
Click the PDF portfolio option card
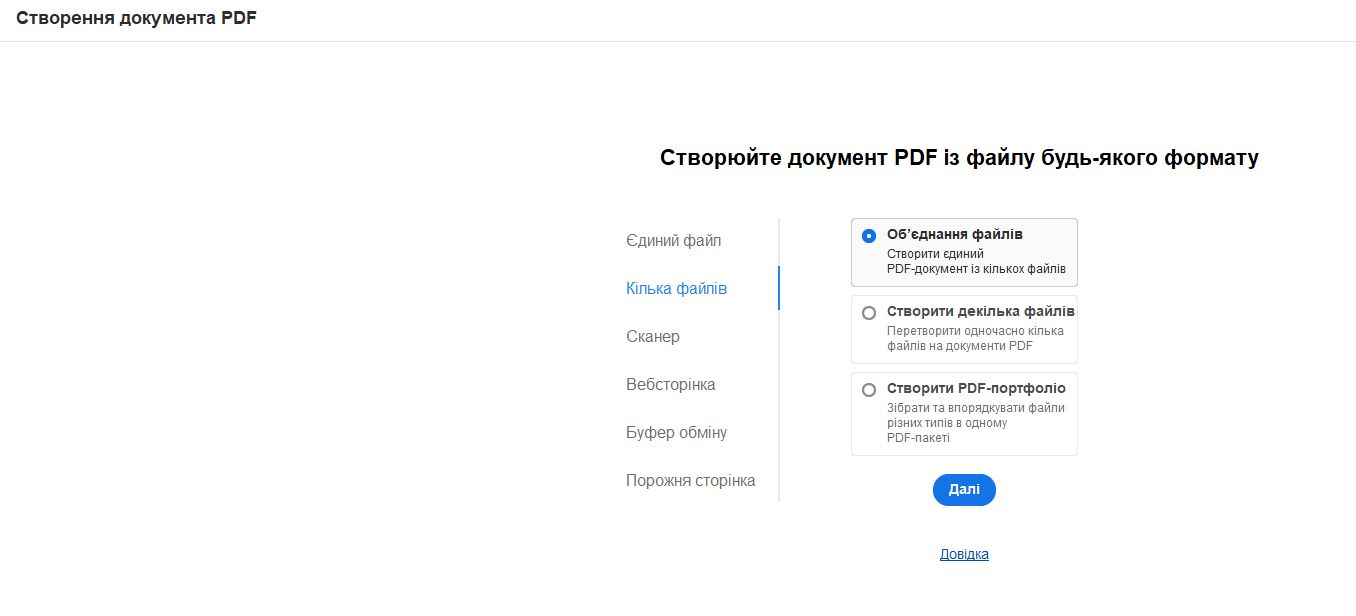[963, 413]
